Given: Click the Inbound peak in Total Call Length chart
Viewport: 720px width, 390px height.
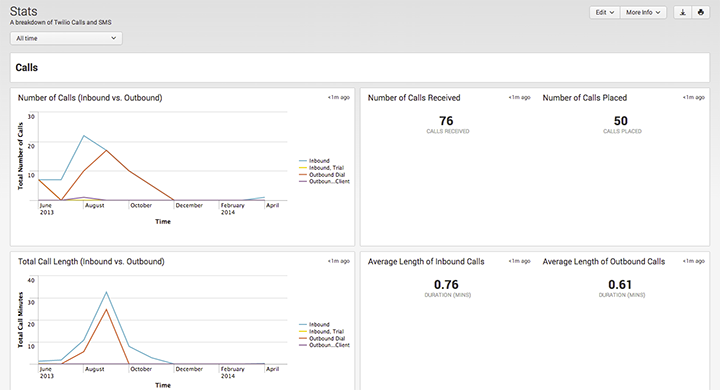Looking at the screenshot, I should point(106,292).
